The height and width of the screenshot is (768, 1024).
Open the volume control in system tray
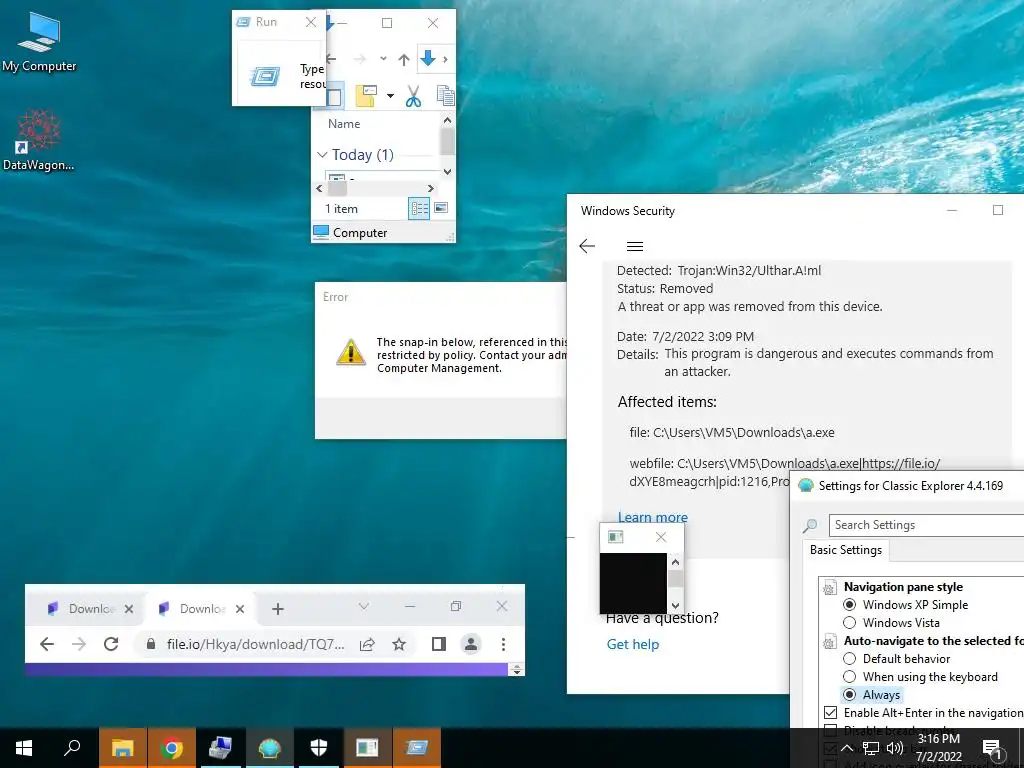pos(895,748)
